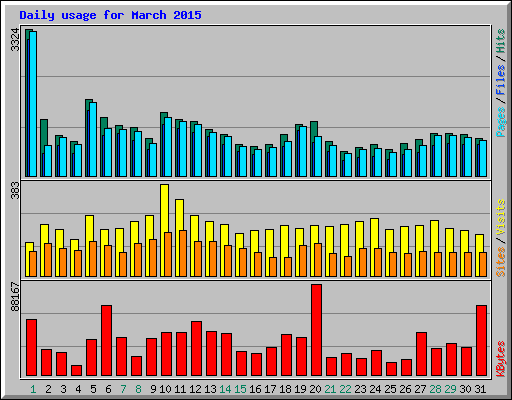Click the tallest red KBytes bar for day 20
This screenshot has width=512, height=400.
coord(316,330)
